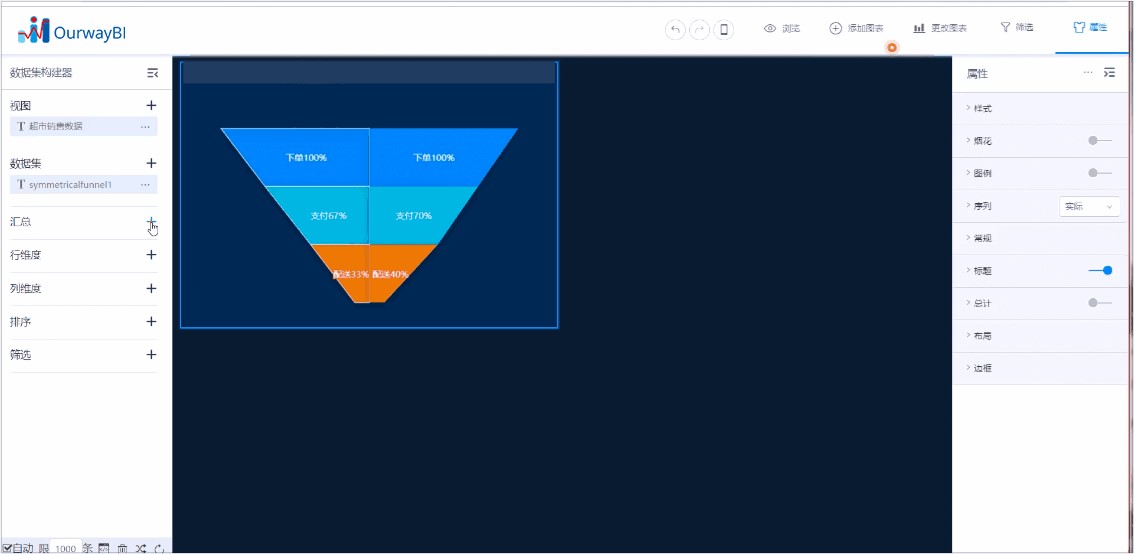Click the trash delete icon in bottom bar
1134x554 pixels.
(123, 548)
